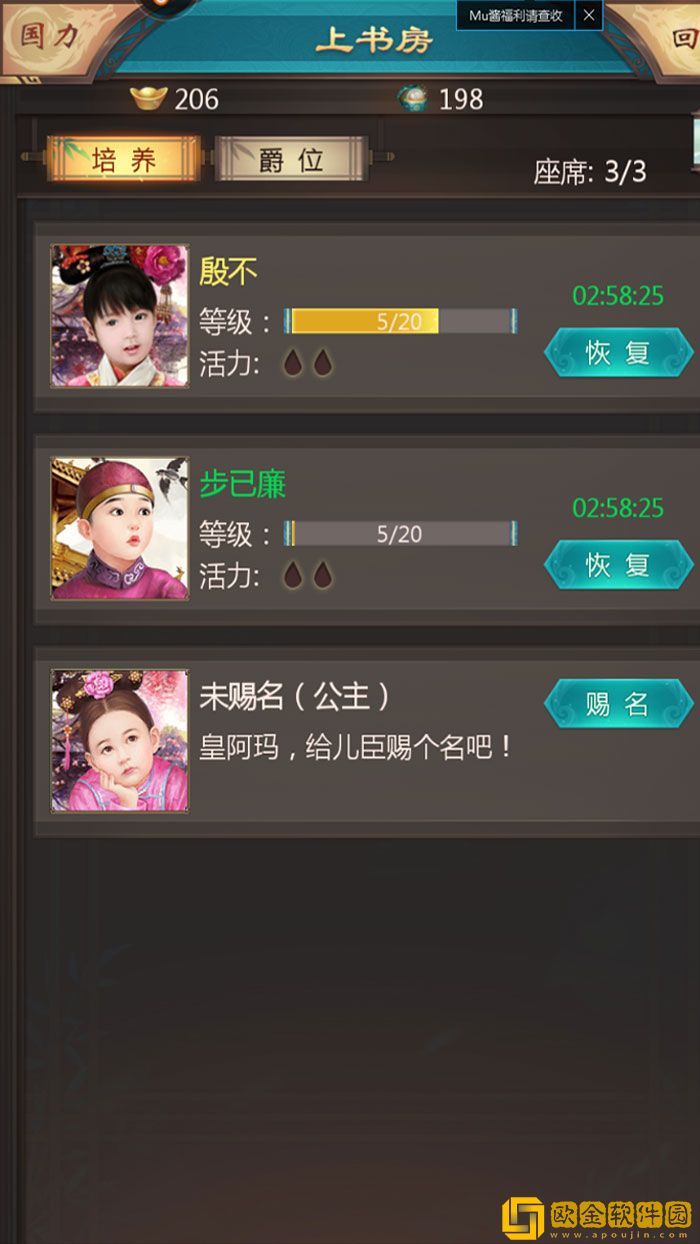Select the portrait of 步已廉

coord(120,529)
